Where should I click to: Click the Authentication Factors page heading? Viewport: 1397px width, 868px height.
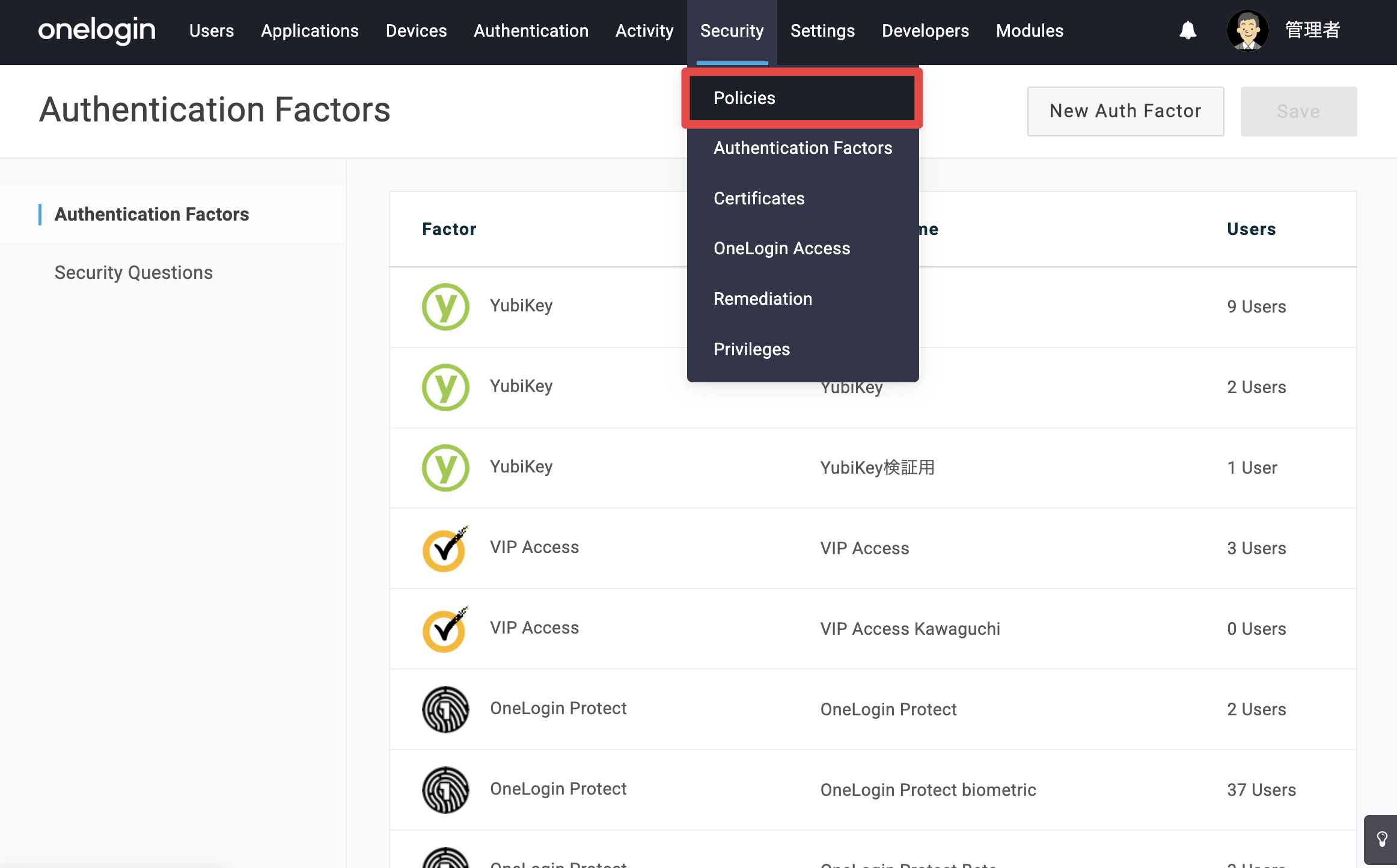[x=215, y=110]
